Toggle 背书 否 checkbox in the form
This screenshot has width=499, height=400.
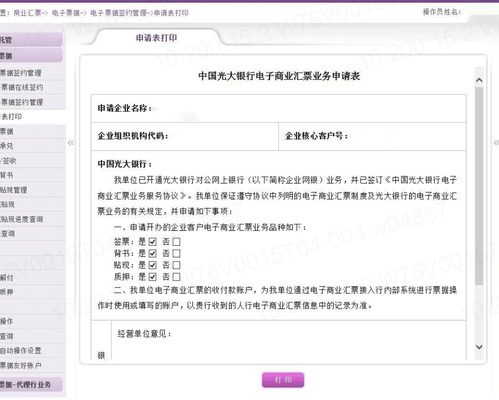pos(176,253)
